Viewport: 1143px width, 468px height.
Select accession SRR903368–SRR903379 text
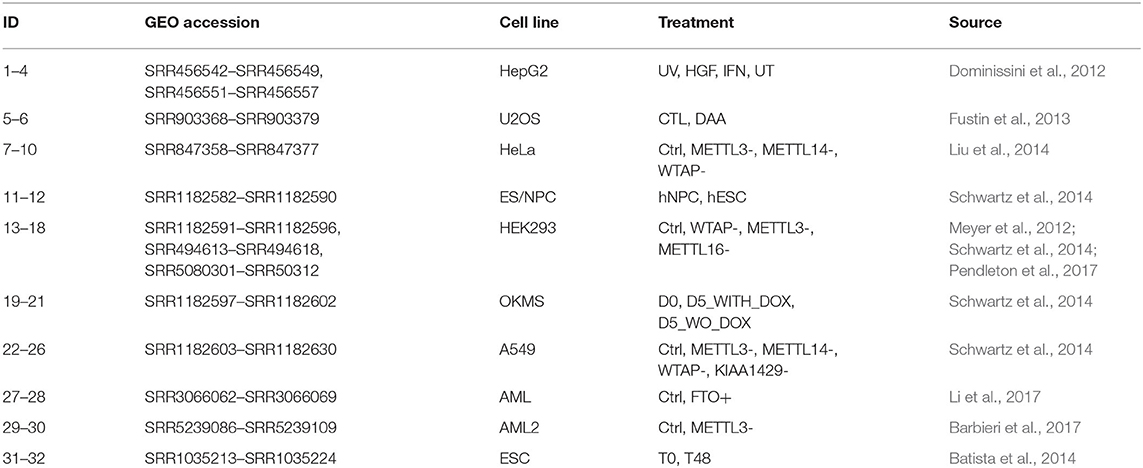click(239, 118)
